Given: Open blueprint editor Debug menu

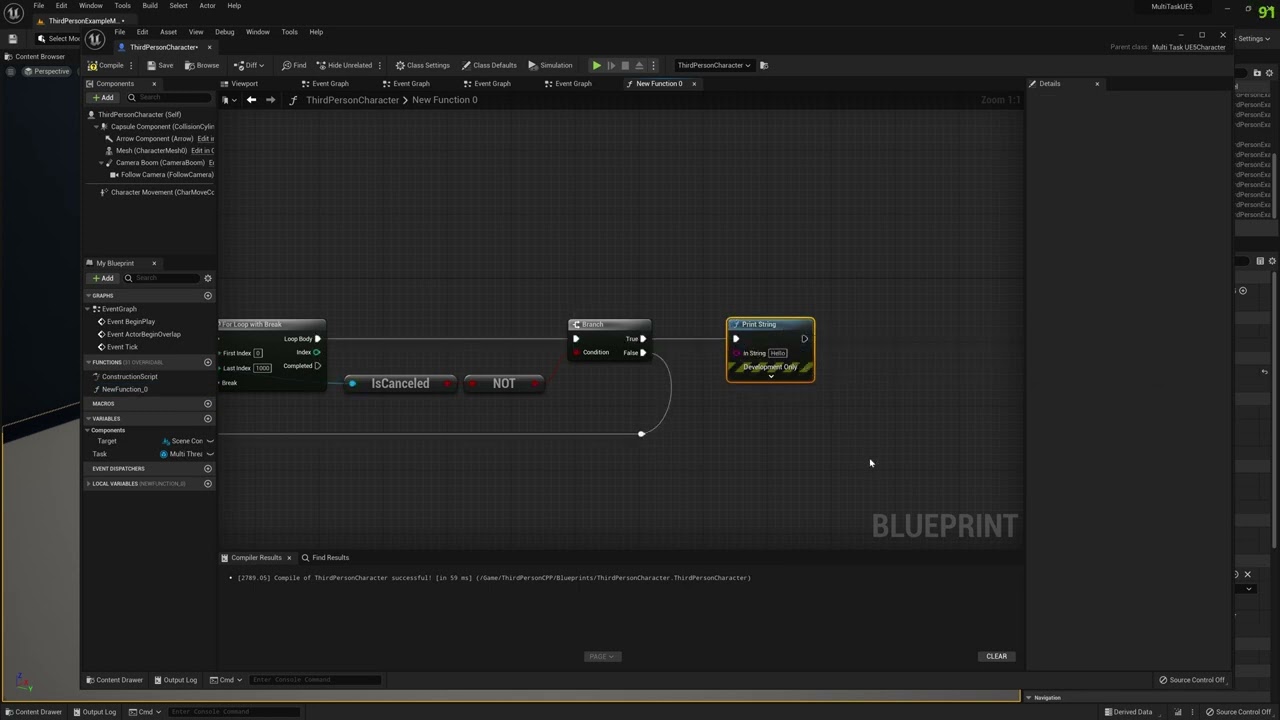Looking at the screenshot, I should coord(224,32).
